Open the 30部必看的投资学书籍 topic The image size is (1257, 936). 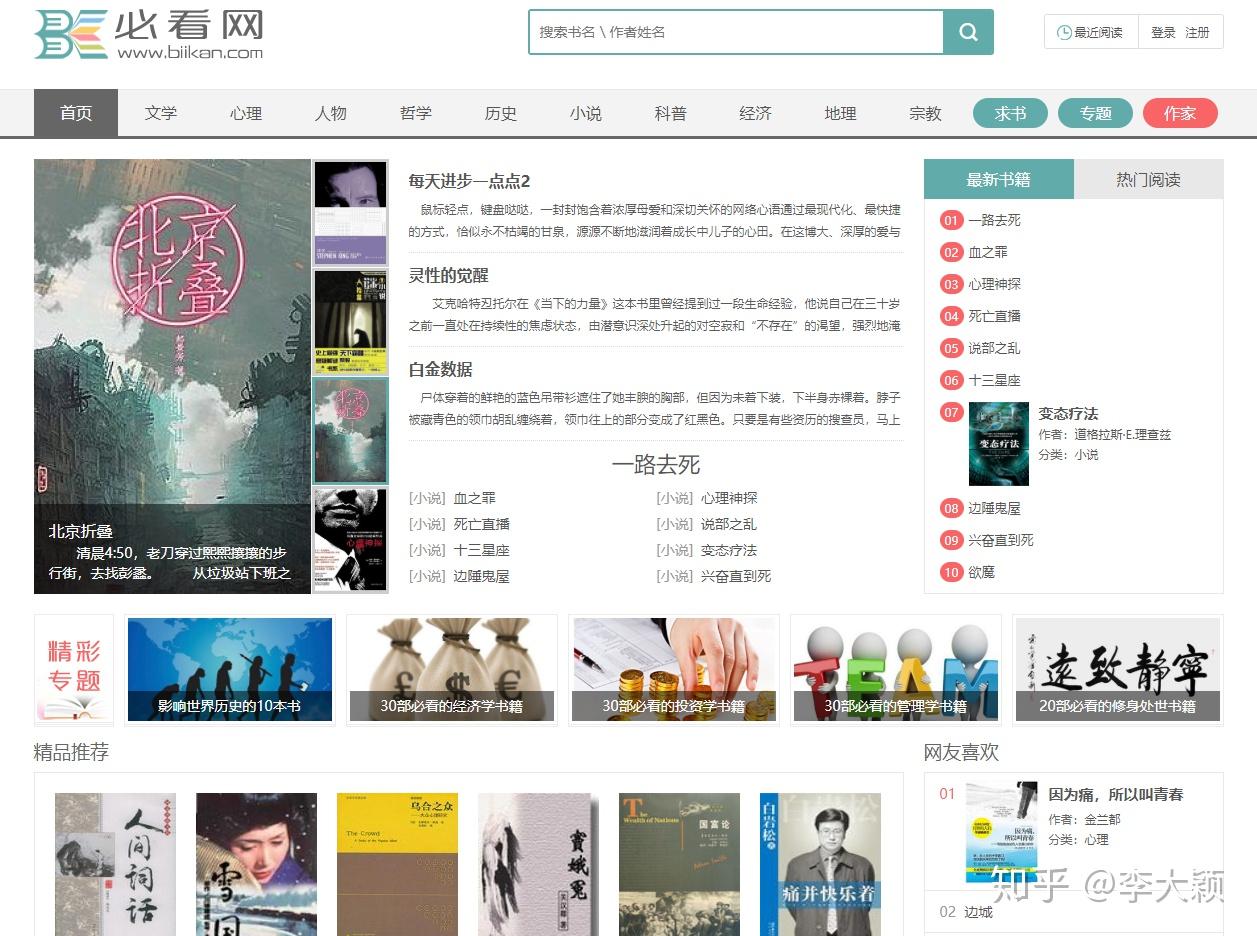pos(674,669)
